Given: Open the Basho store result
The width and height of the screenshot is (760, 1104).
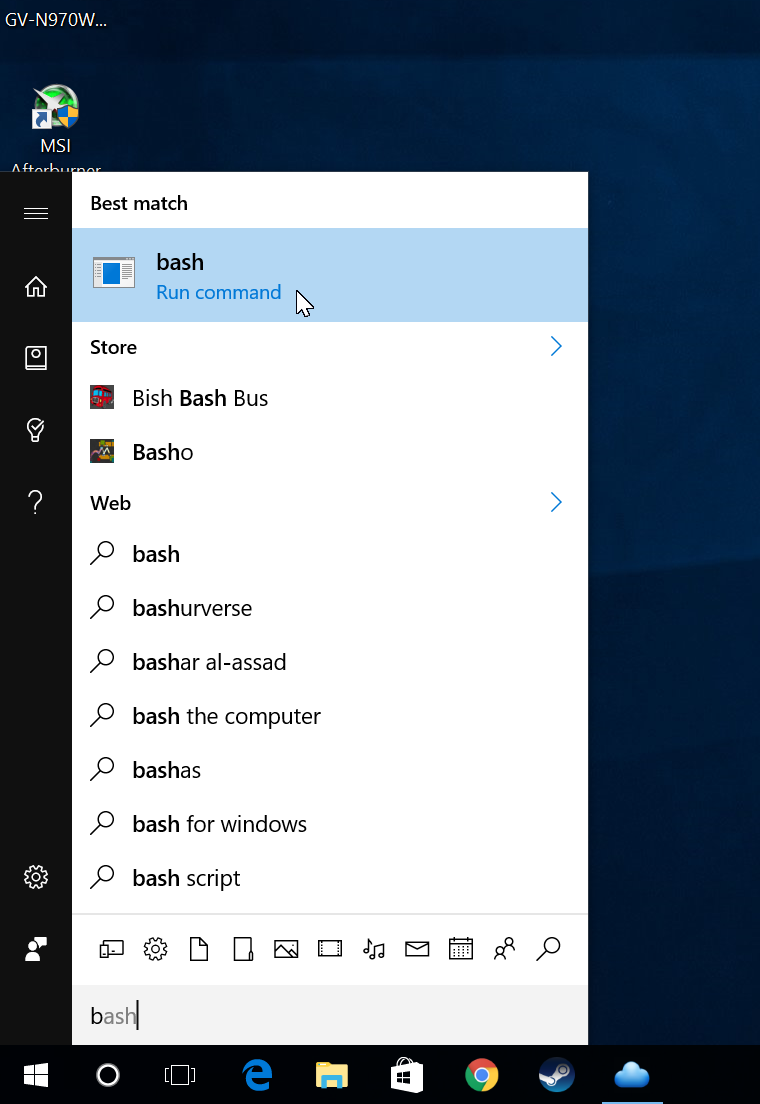Looking at the screenshot, I should [x=330, y=452].
